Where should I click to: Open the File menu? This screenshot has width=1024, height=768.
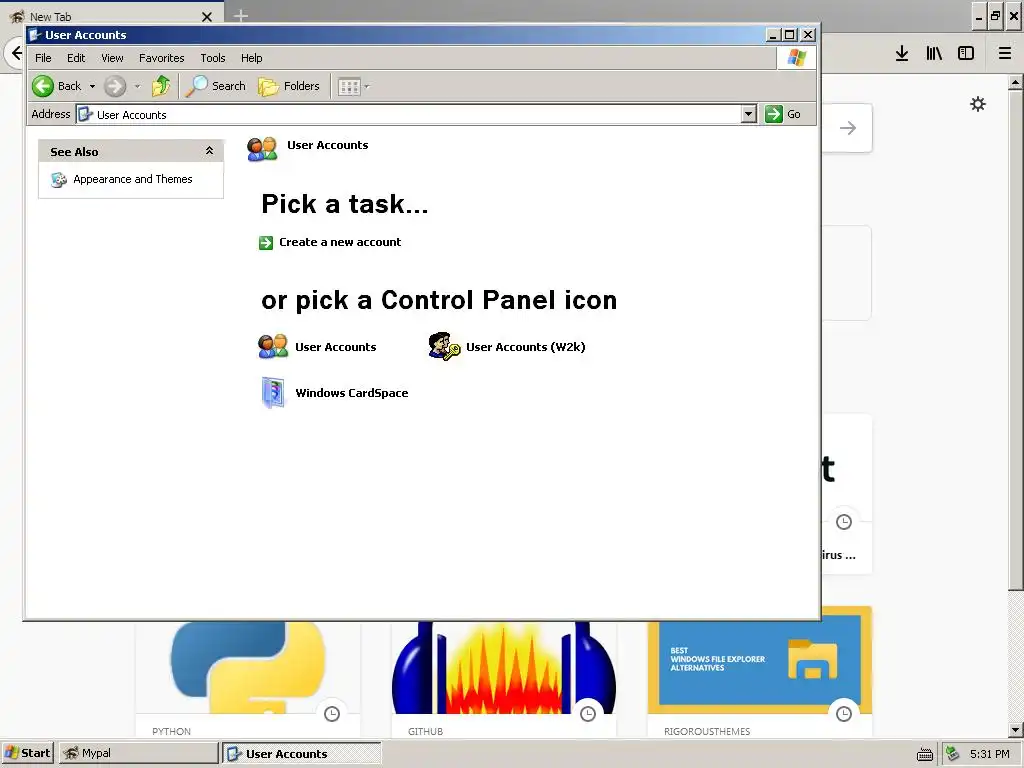43,58
